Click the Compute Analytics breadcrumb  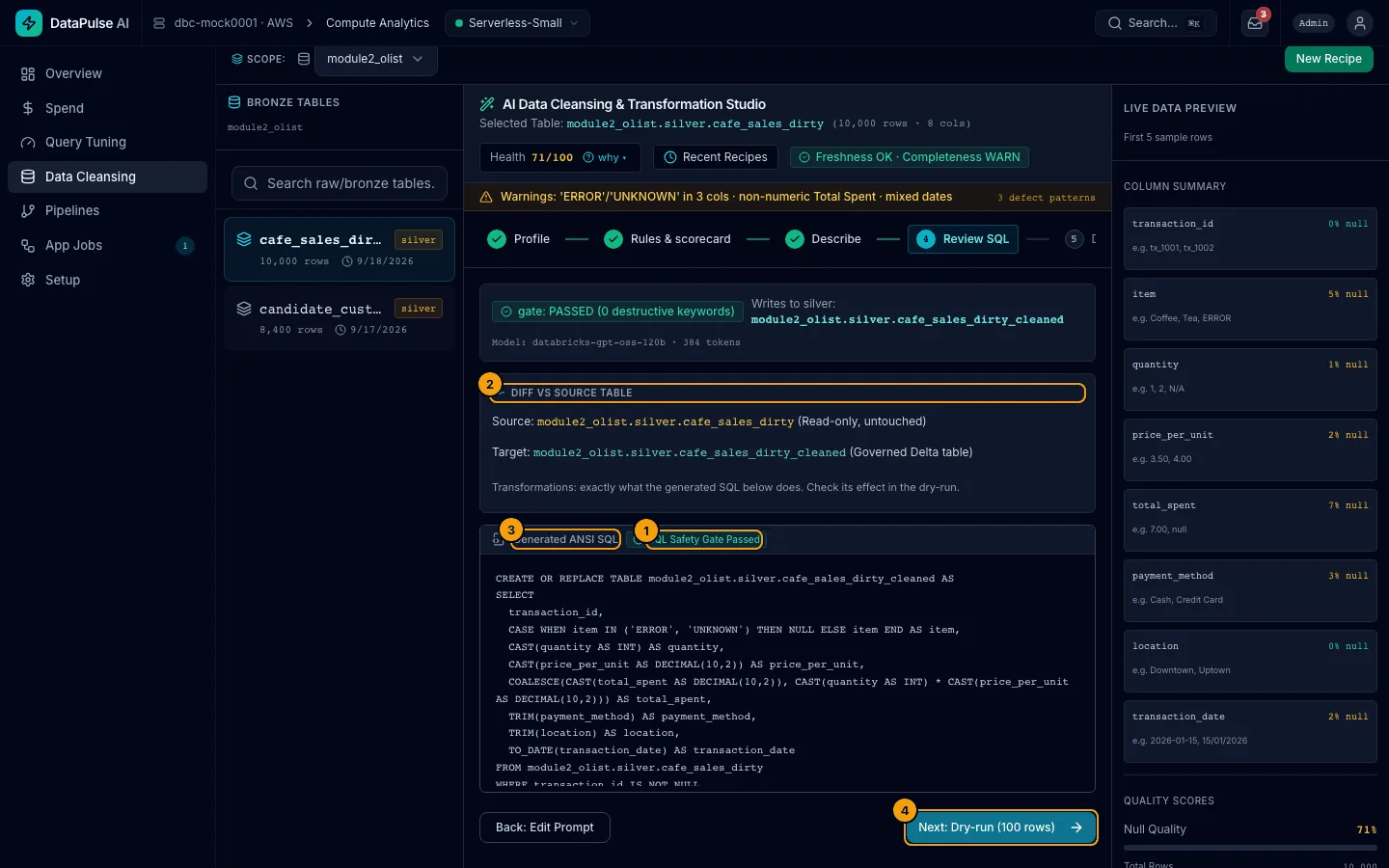point(377,23)
